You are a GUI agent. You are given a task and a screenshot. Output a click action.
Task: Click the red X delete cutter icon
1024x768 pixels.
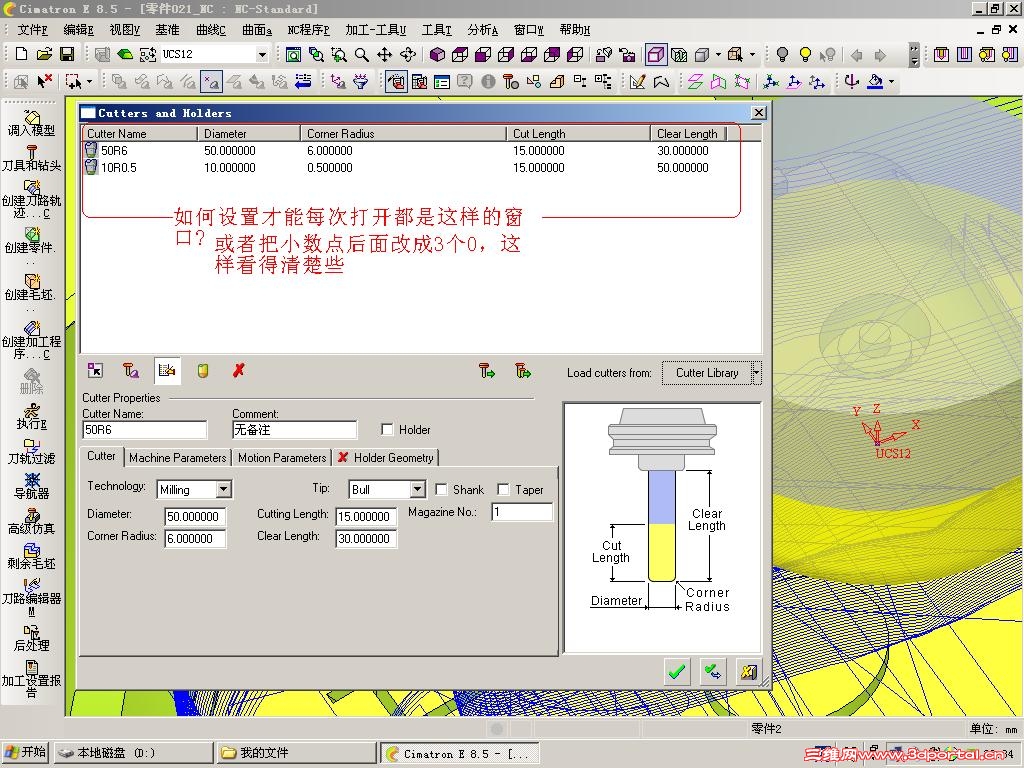(x=238, y=371)
